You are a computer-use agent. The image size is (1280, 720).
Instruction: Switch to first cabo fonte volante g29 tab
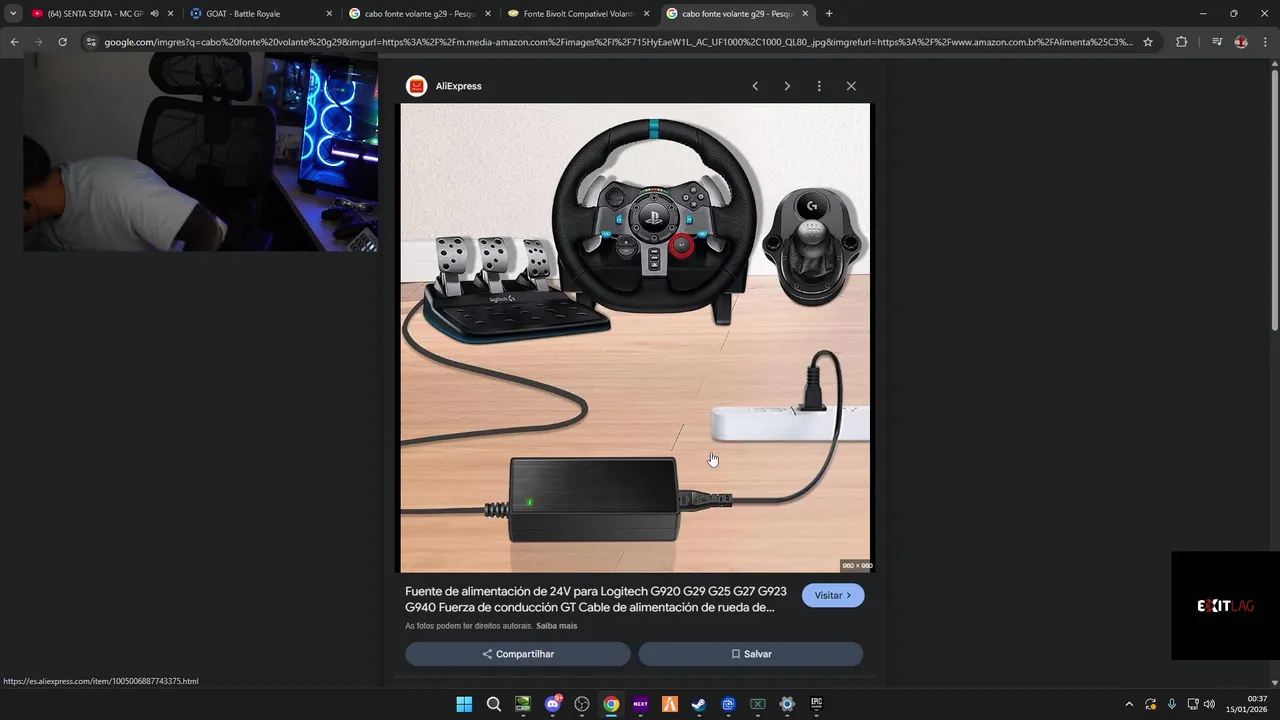pos(420,14)
